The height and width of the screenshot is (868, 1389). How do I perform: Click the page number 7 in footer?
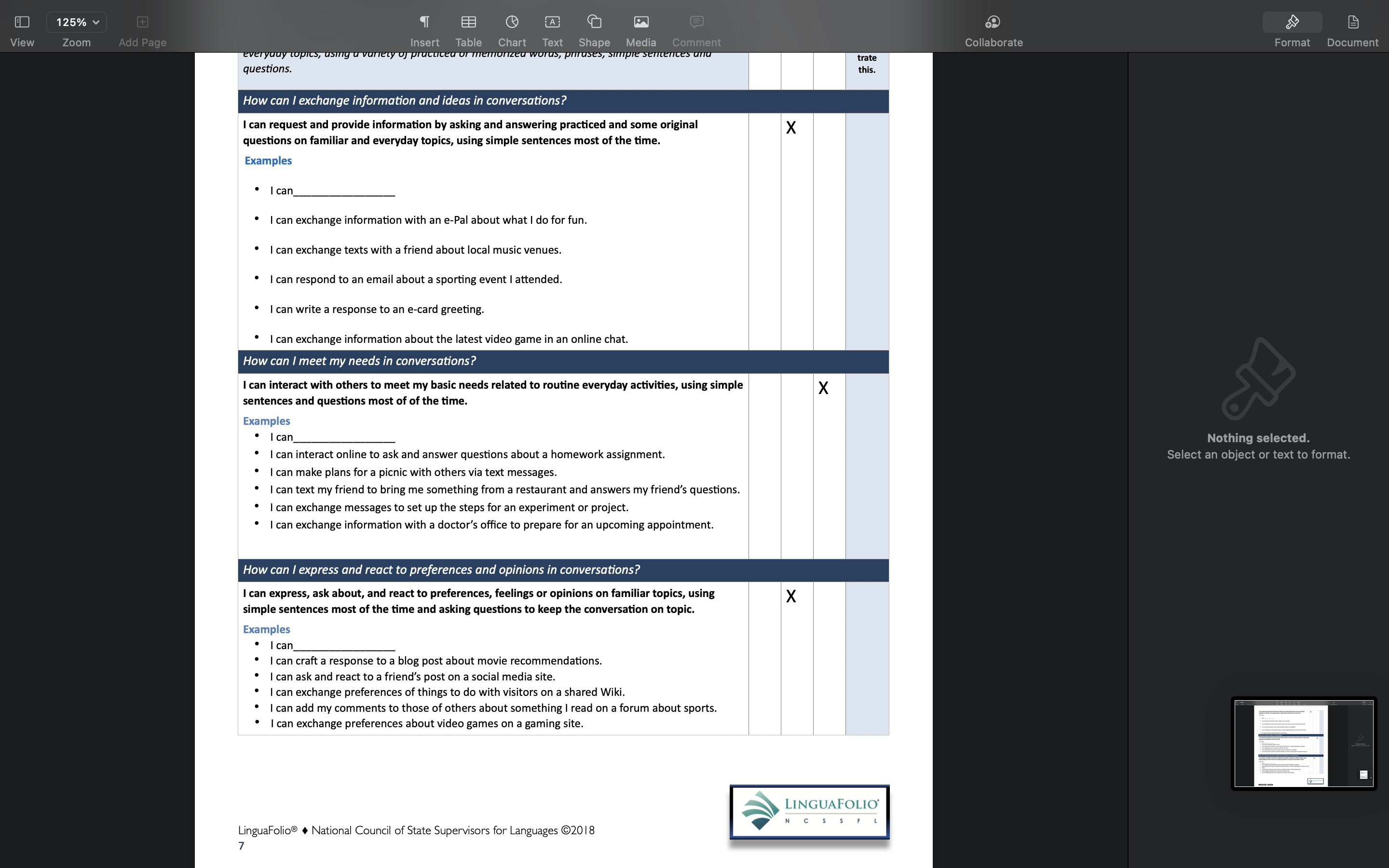click(241, 846)
